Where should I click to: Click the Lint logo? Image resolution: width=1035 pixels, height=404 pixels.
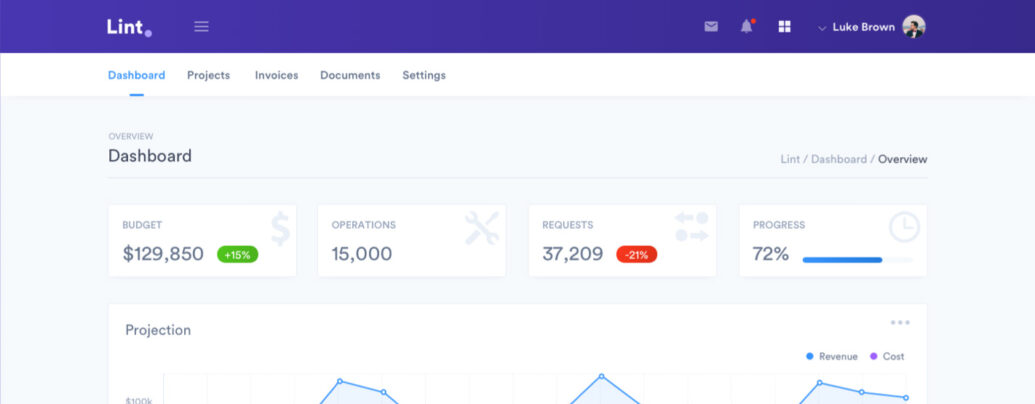point(128,27)
